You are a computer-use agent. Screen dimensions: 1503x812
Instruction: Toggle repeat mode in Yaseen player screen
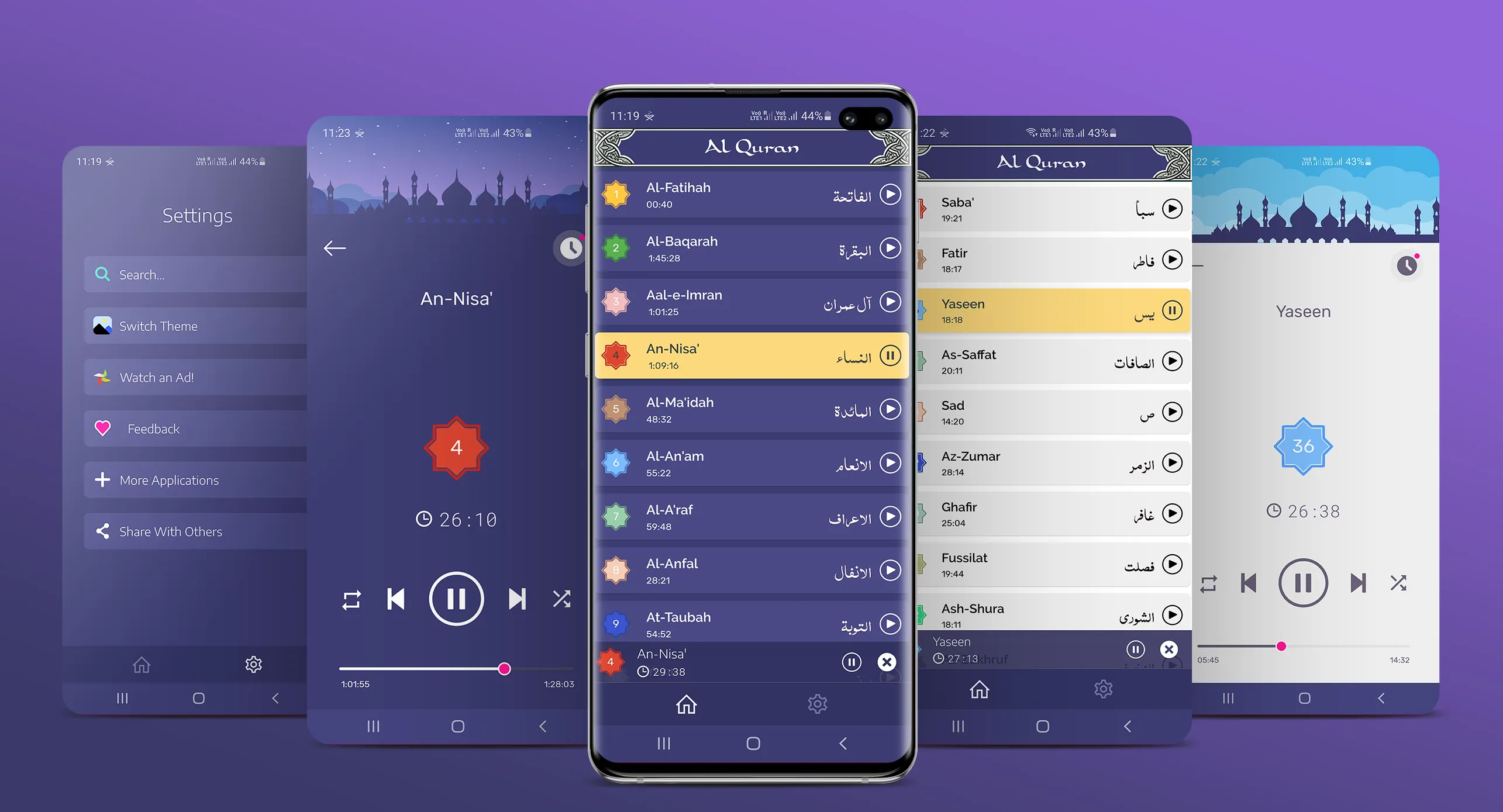click(x=1208, y=581)
